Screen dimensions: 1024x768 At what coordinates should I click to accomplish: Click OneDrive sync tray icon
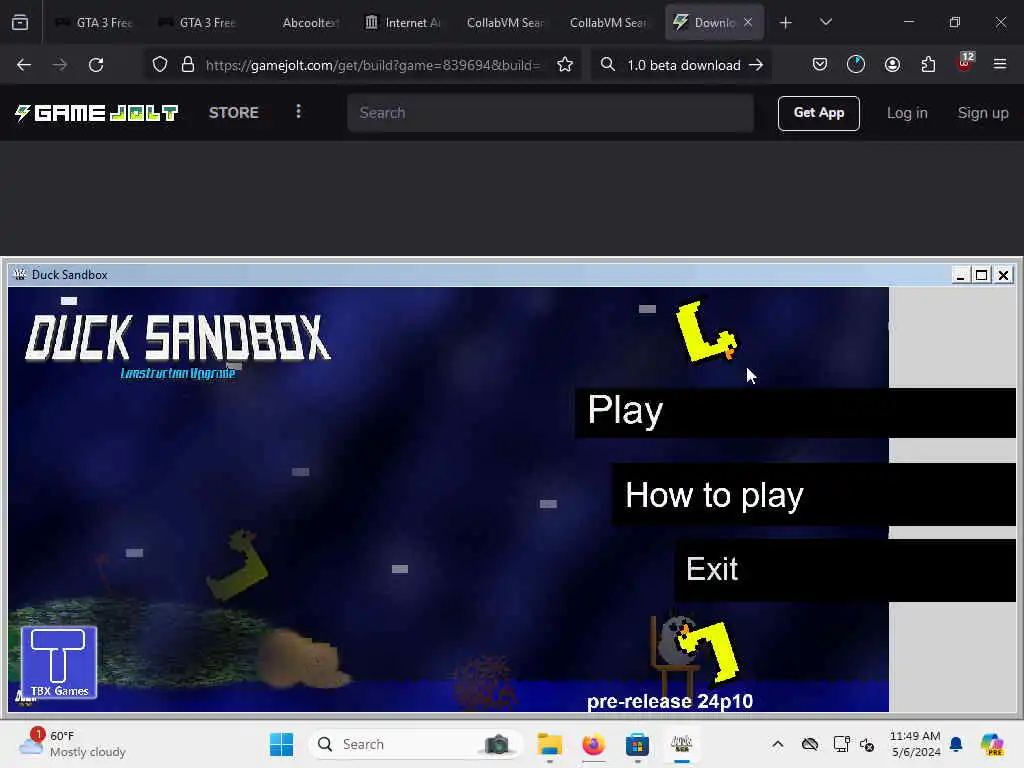point(810,744)
